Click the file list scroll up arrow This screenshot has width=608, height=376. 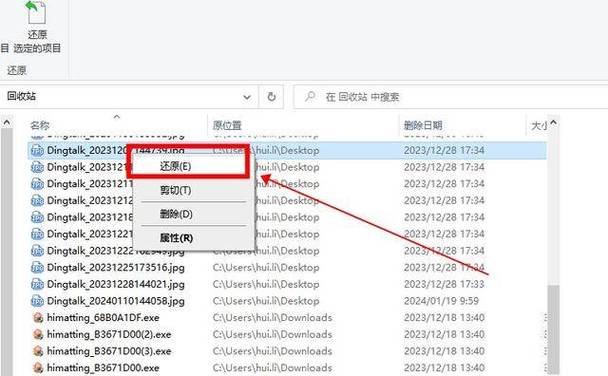(553, 123)
